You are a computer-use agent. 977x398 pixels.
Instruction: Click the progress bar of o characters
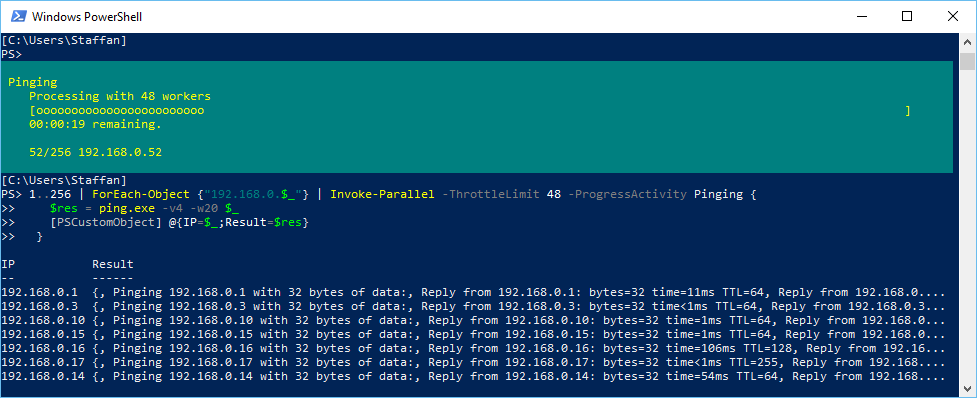pos(470,111)
